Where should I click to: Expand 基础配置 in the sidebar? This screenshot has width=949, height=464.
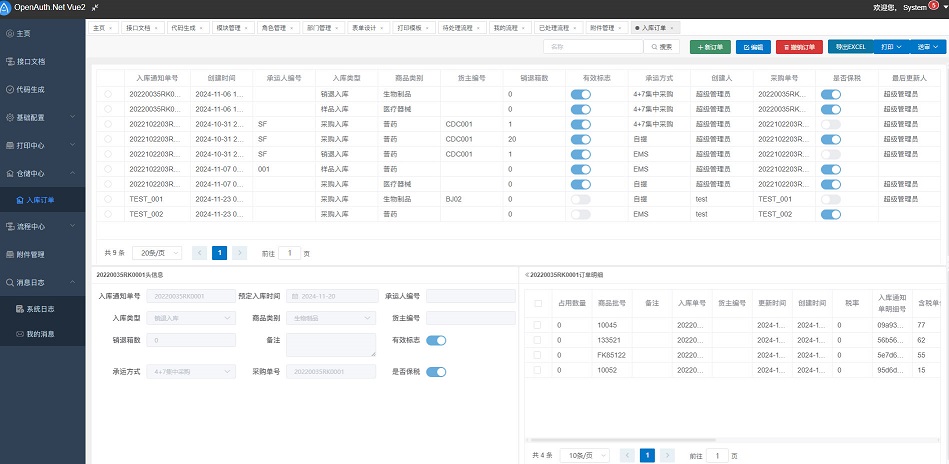tap(42, 117)
